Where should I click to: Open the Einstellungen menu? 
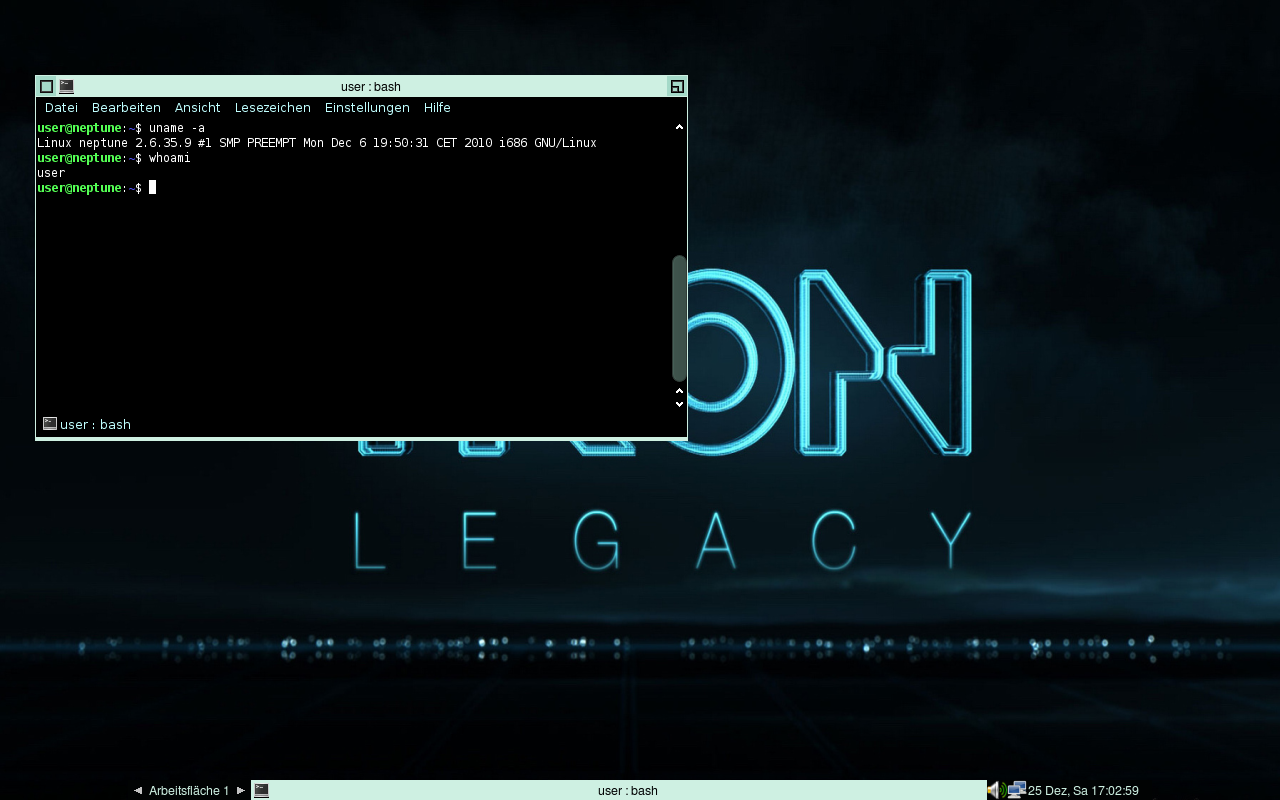[x=367, y=108]
